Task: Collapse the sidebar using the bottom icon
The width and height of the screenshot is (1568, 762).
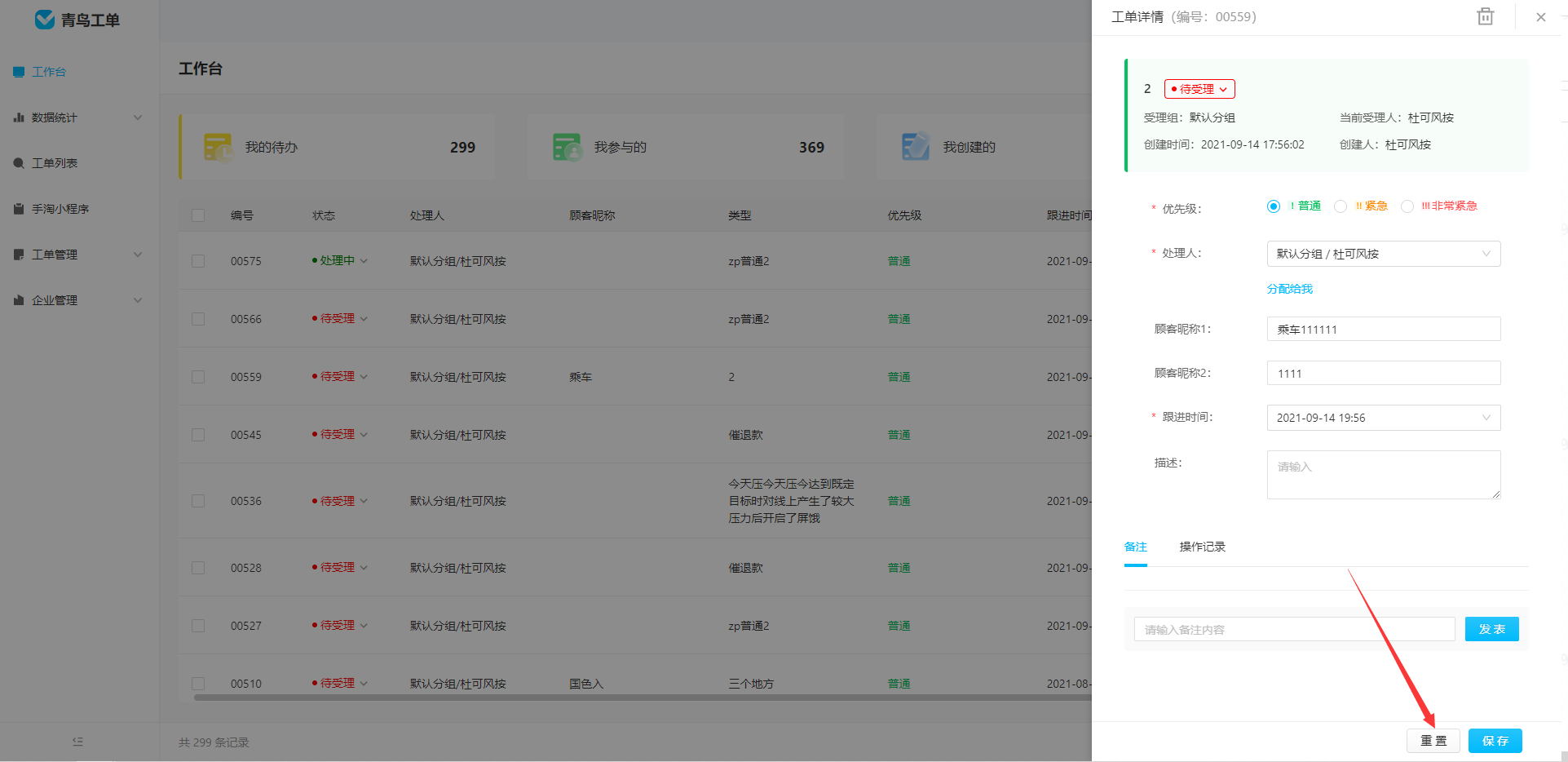Action: pos(77,742)
